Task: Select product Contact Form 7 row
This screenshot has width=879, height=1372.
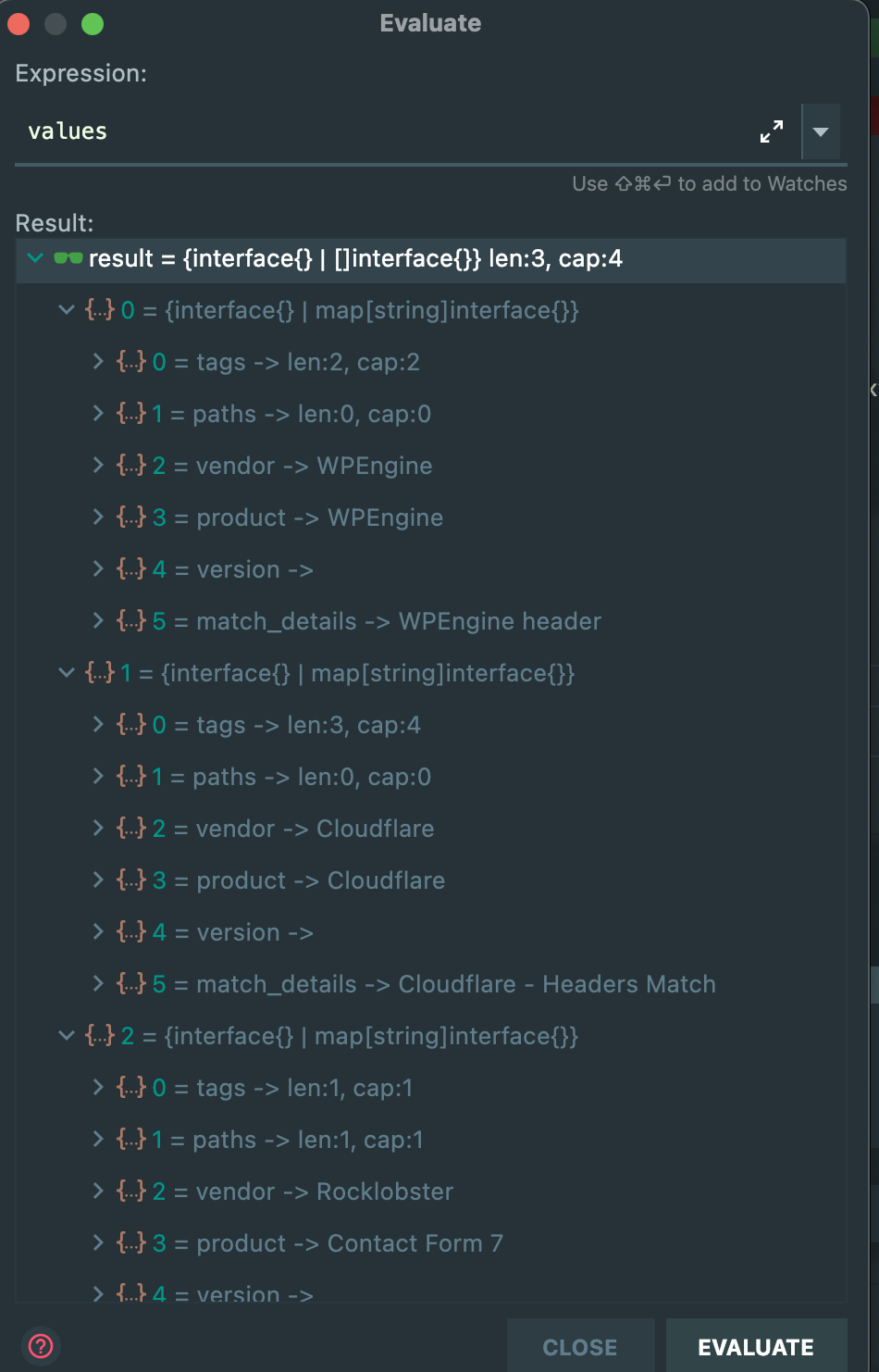Action: [x=430, y=1243]
